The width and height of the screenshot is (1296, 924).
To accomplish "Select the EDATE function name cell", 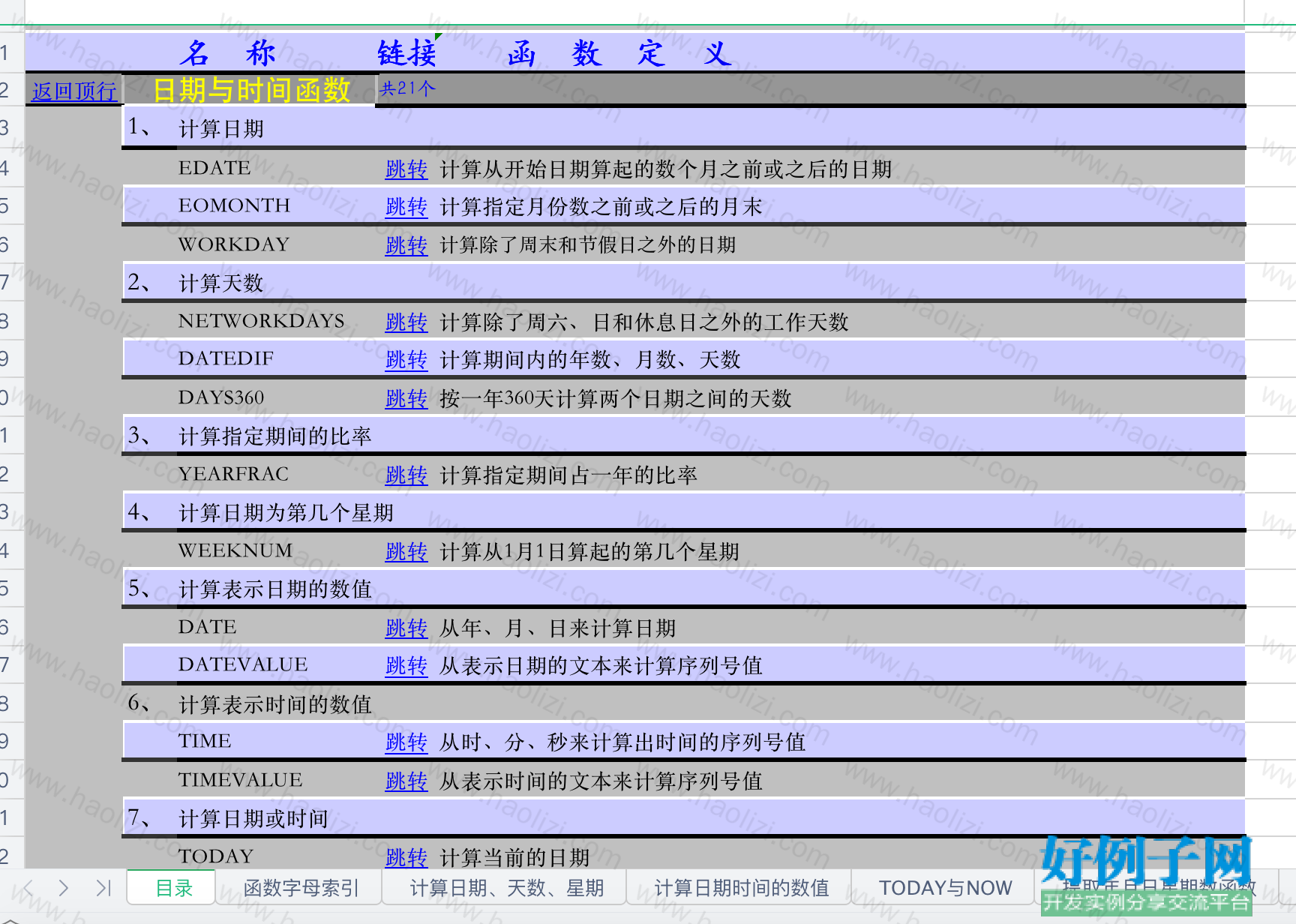I will pyautogui.click(x=214, y=168).
